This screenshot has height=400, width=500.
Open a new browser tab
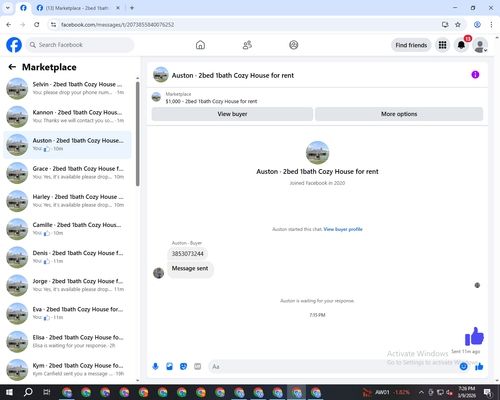tap(132, 8)
